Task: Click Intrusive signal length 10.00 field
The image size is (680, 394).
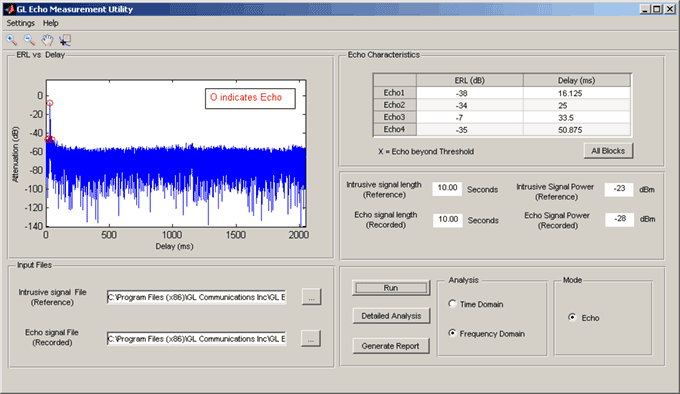Action: [x=447, y=189]
